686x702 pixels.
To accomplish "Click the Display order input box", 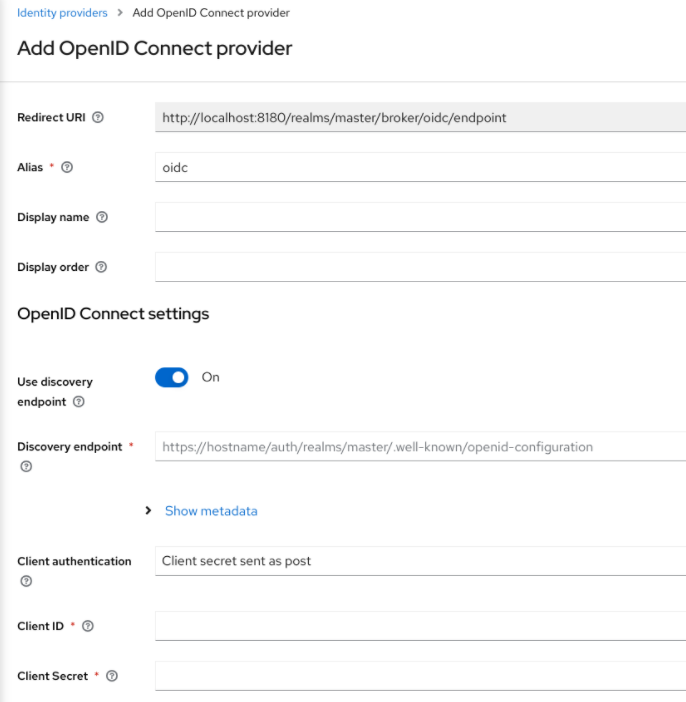I will pyautogui.click(x=420, y=267).
